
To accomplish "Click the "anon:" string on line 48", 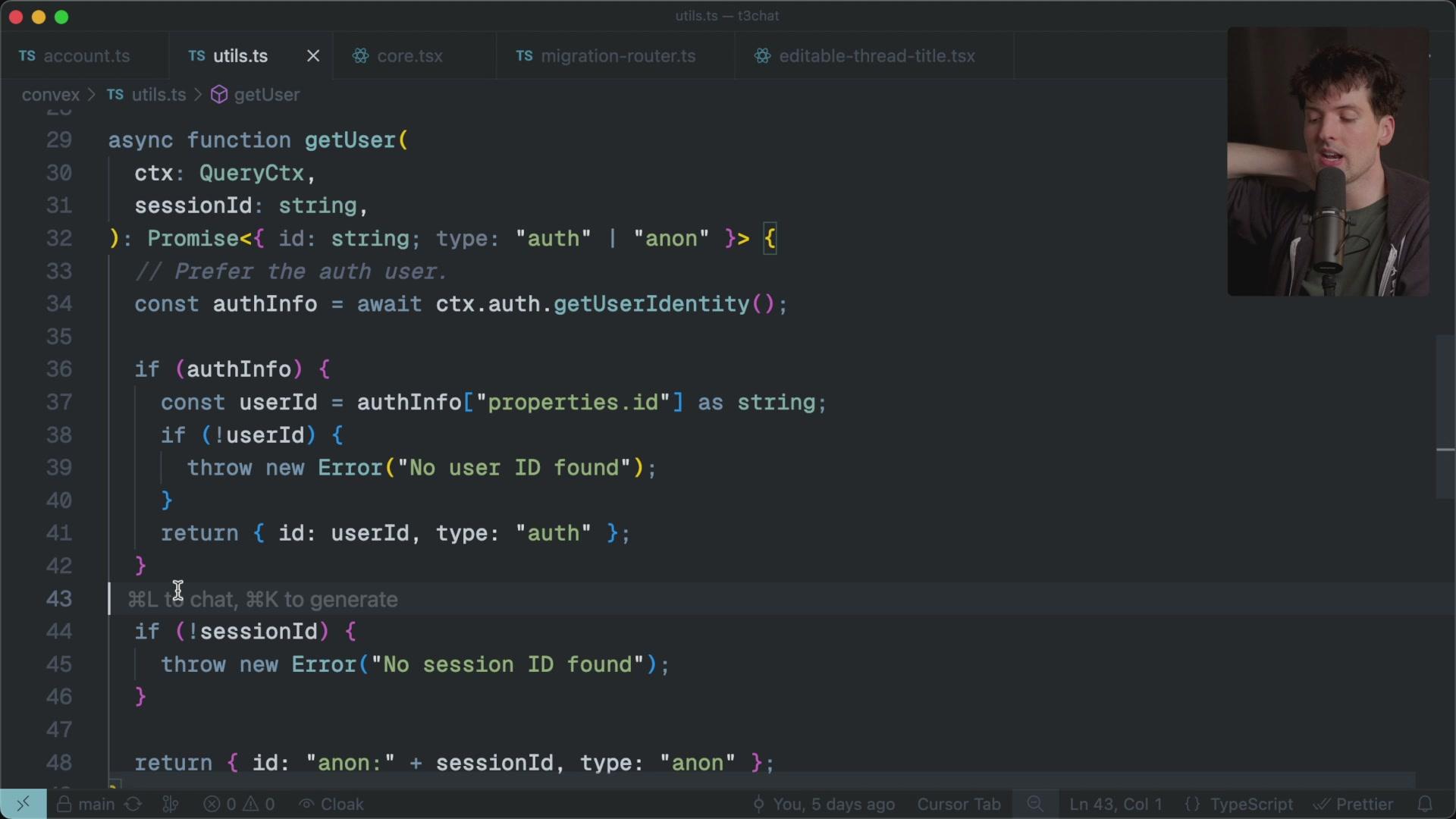I will [350, 763].
